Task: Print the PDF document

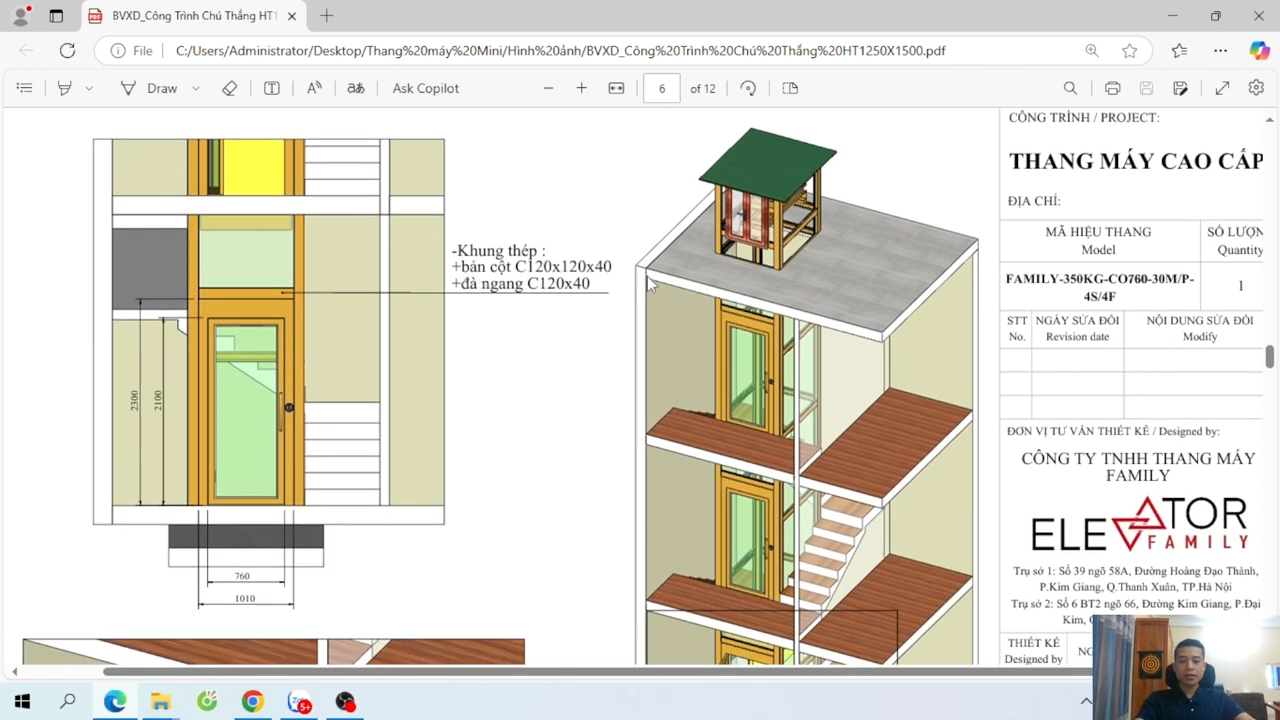Action: click(1112, 88)
